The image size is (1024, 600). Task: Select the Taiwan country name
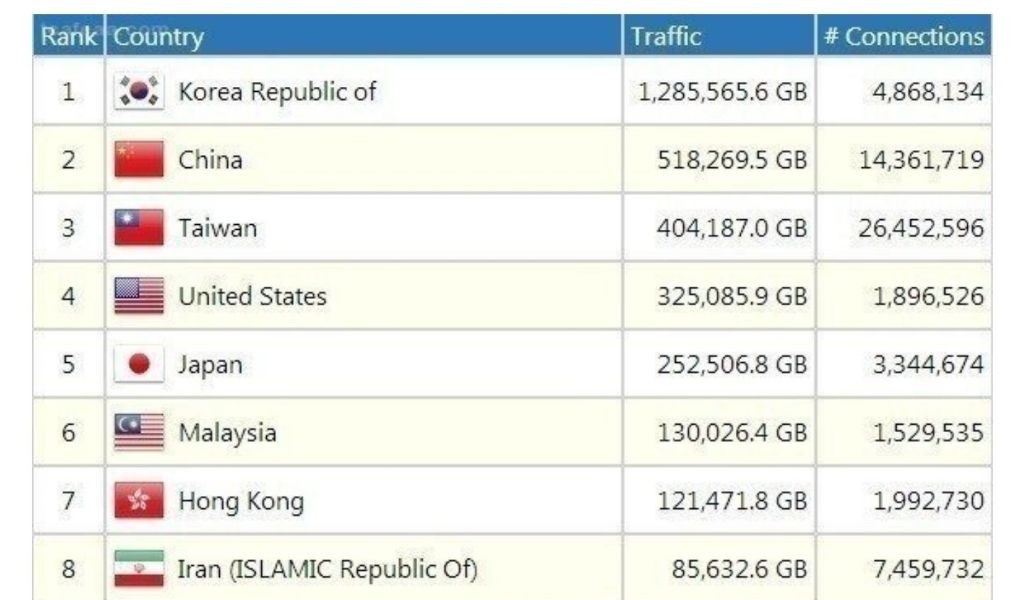click(217, 228)
